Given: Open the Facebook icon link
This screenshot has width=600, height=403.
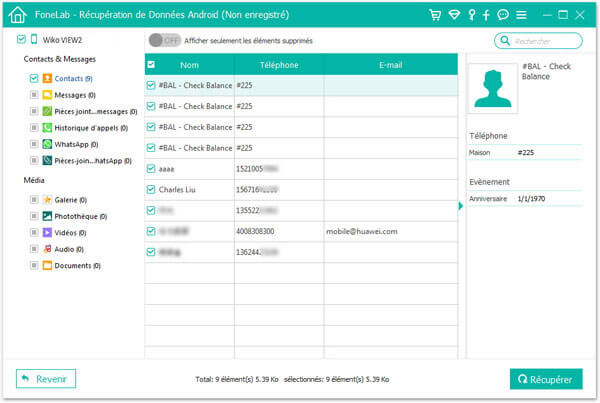Looking at the screenshot, I should (x=486, y=15).
